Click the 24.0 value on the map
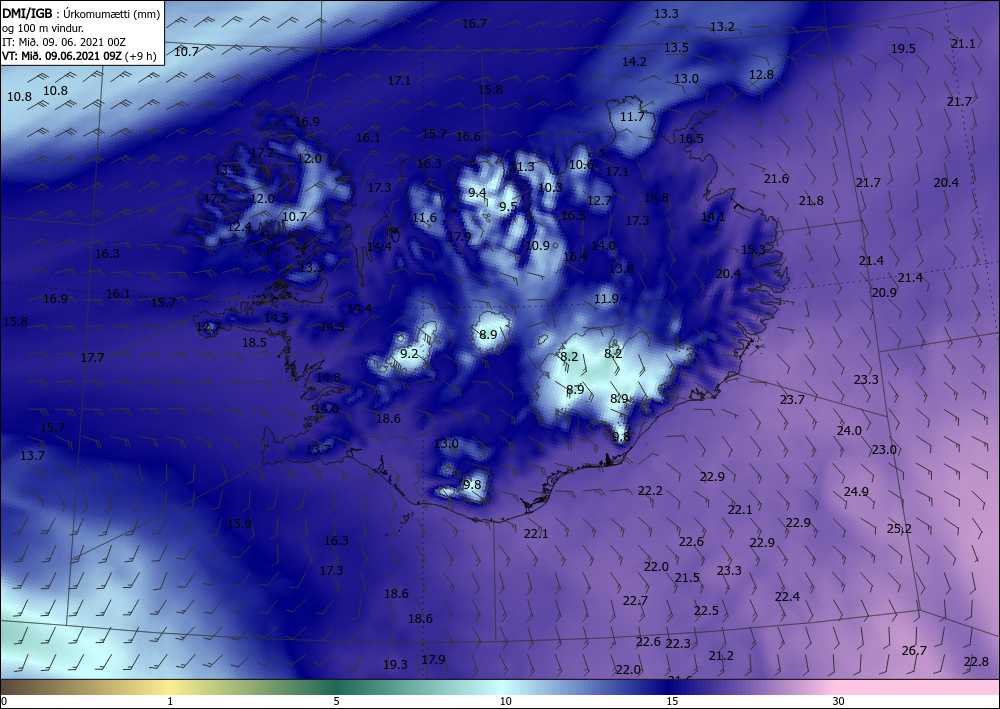This screenshot has height=709, width=1000. (x=849, y=430)
